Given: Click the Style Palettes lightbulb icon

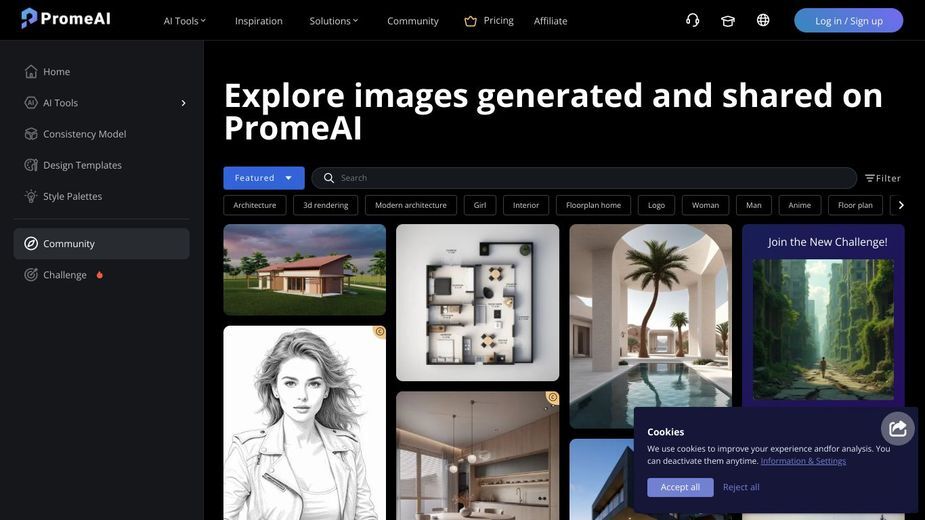Looking at the screenshot, I should [31, 196].
